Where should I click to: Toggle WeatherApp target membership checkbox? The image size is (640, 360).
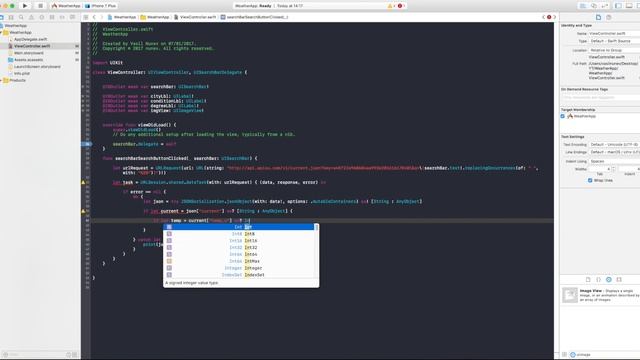click(563, 116)
